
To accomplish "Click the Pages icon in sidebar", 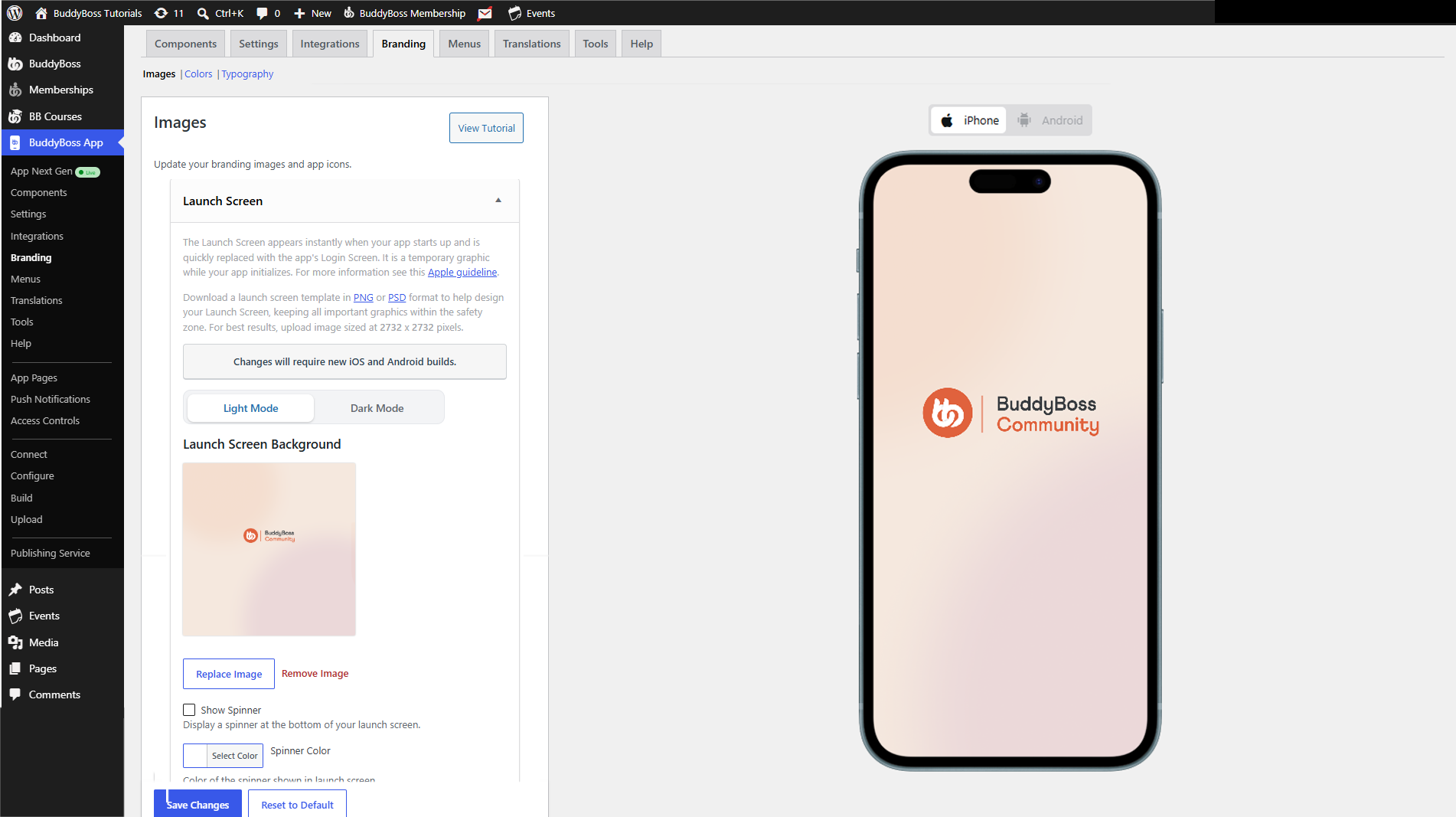I will [15, 668].
